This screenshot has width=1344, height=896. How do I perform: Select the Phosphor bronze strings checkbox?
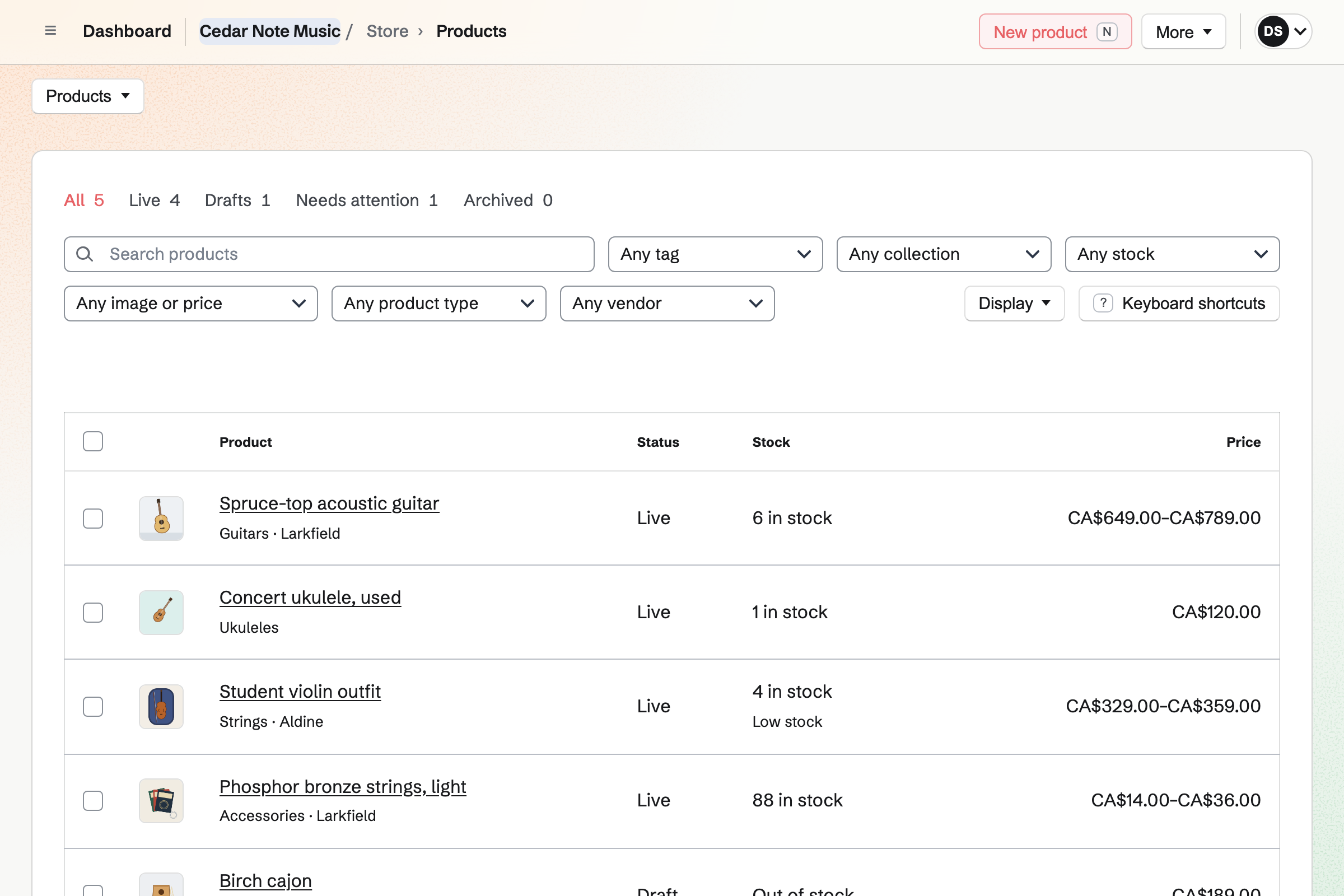click(92, 801)
